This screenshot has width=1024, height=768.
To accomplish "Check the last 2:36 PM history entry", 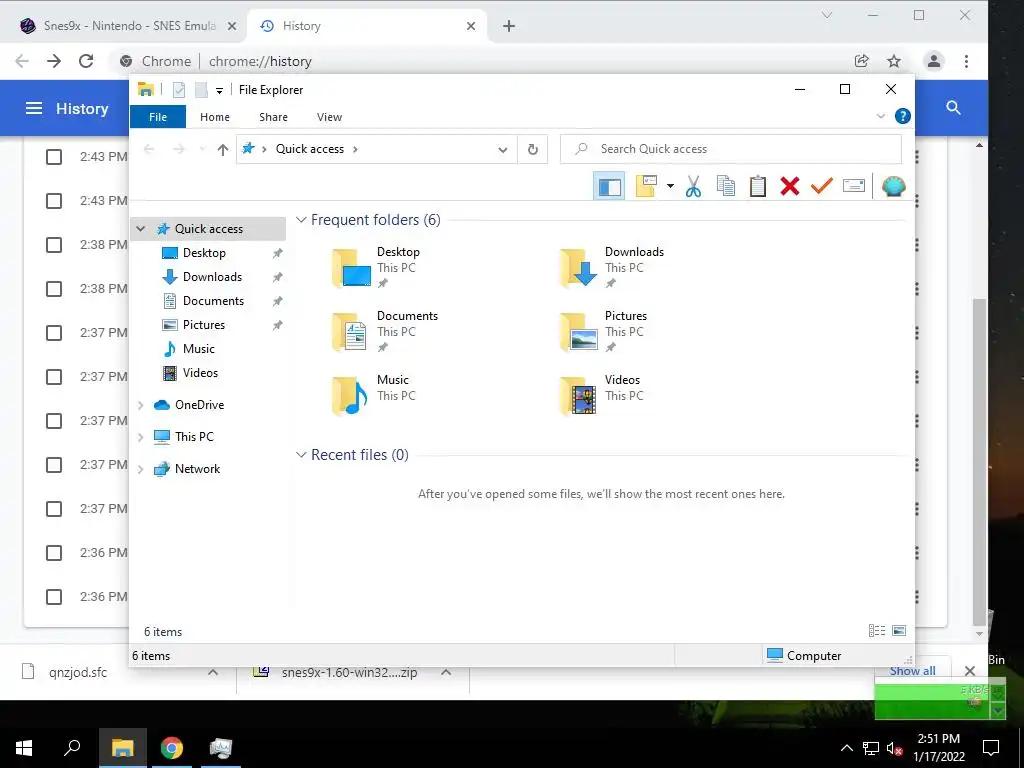I will click(54, 597).
